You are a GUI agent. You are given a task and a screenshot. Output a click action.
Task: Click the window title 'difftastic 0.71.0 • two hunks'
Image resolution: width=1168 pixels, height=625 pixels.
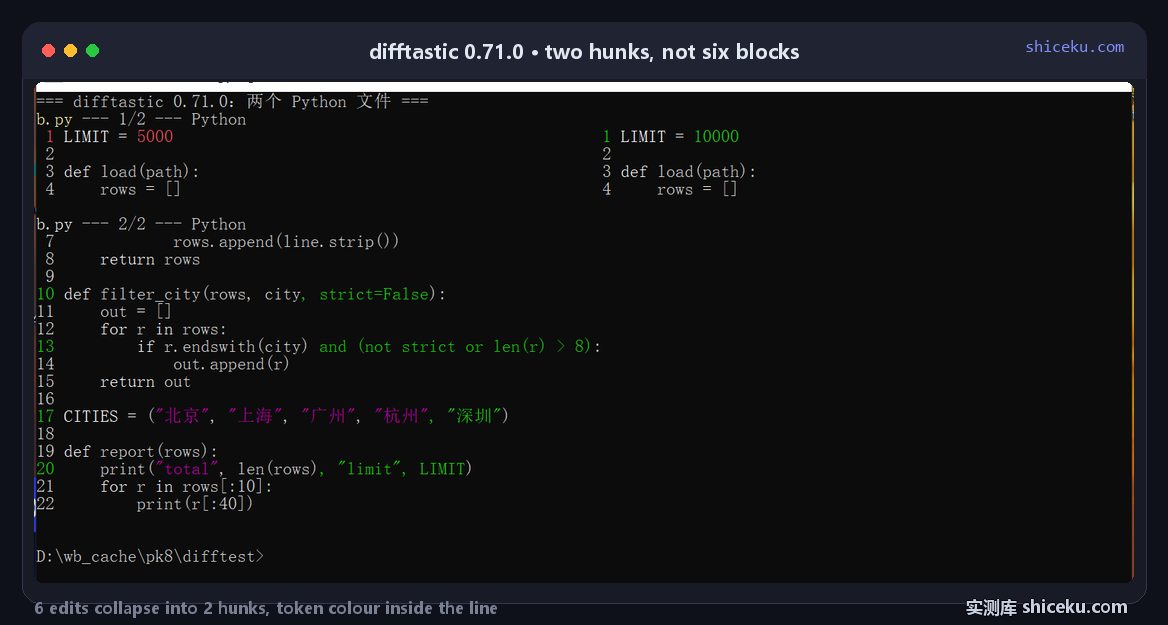click(510, 52)
